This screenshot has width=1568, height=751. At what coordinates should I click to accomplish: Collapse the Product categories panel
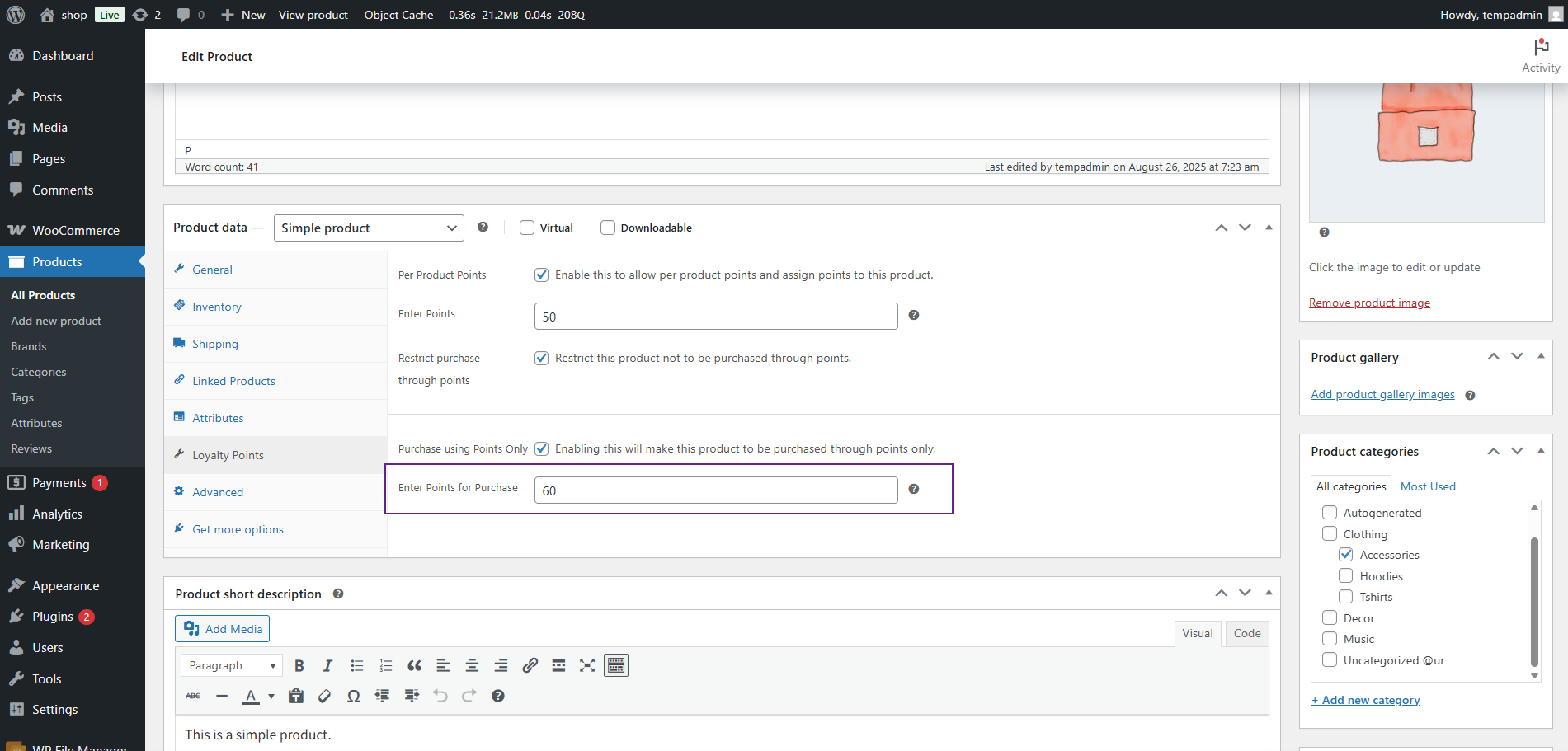tap(1541, 451)
